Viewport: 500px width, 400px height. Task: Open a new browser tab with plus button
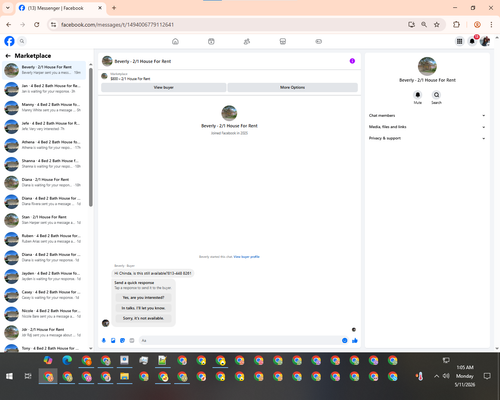[114, 8]
